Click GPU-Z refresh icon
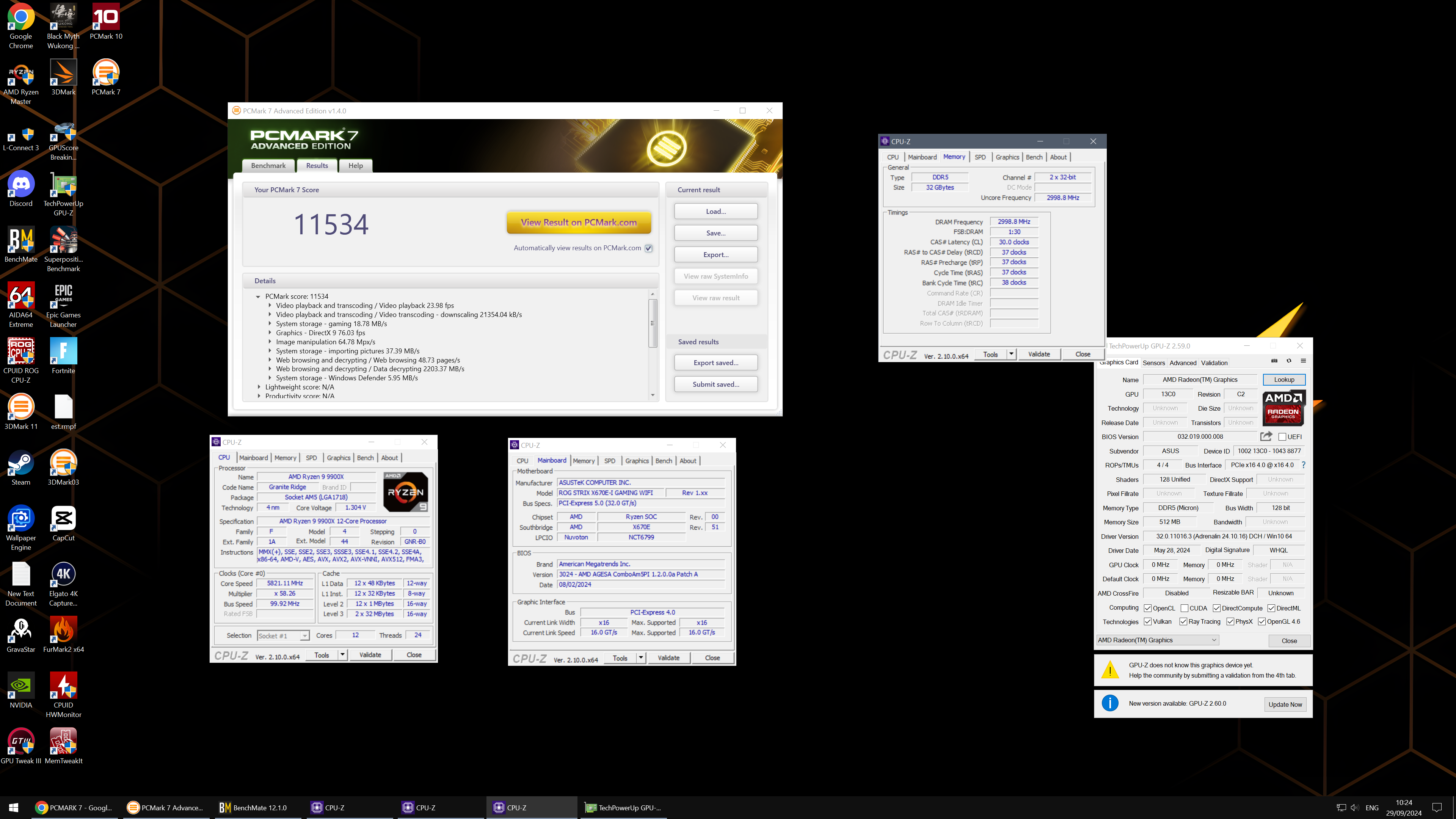The image size is (1456, 819). point(1289,361)
